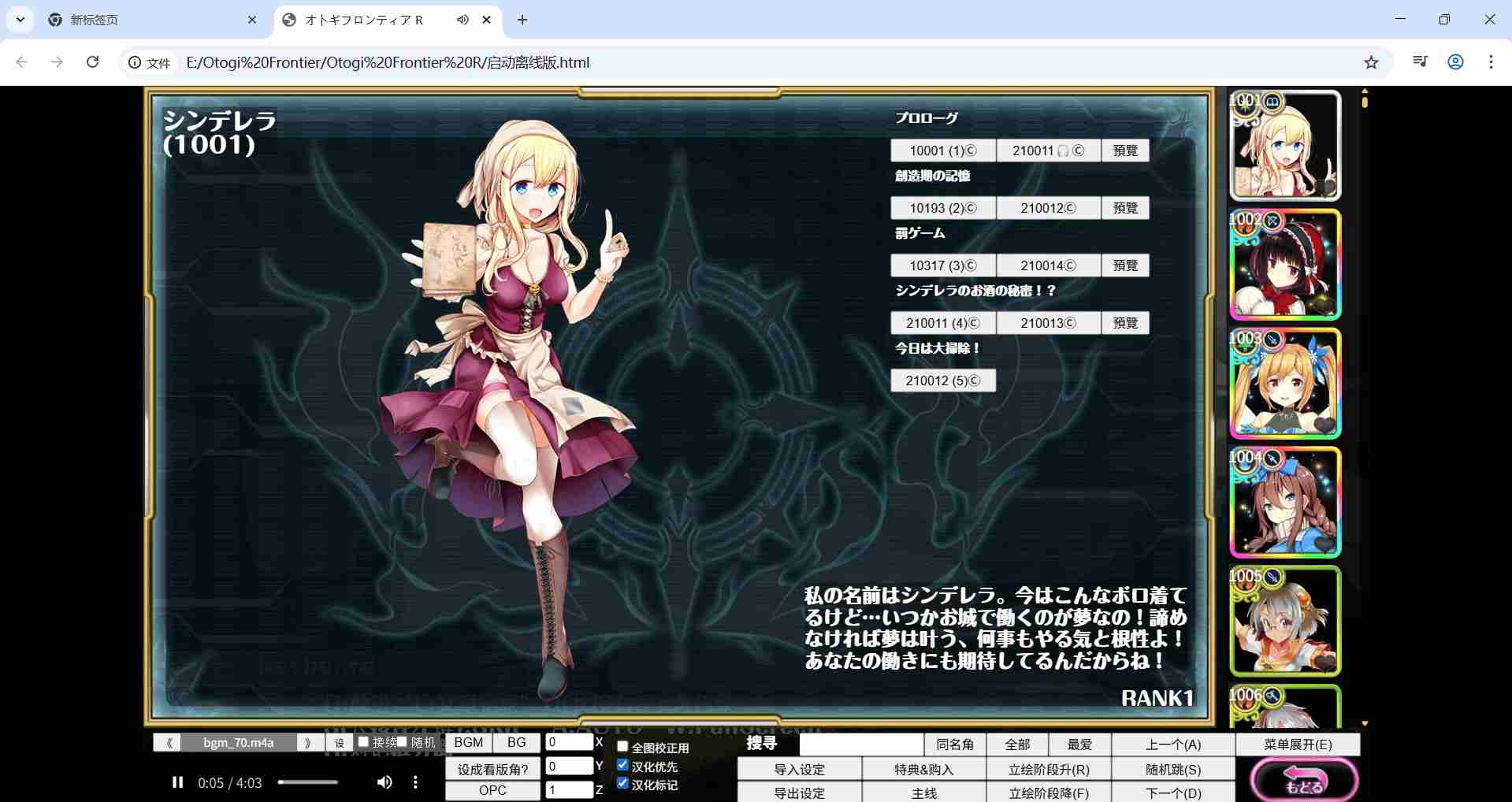Open story 210012 (5) button
This screenshot has width=1512, height=802.
click(943, 381)
